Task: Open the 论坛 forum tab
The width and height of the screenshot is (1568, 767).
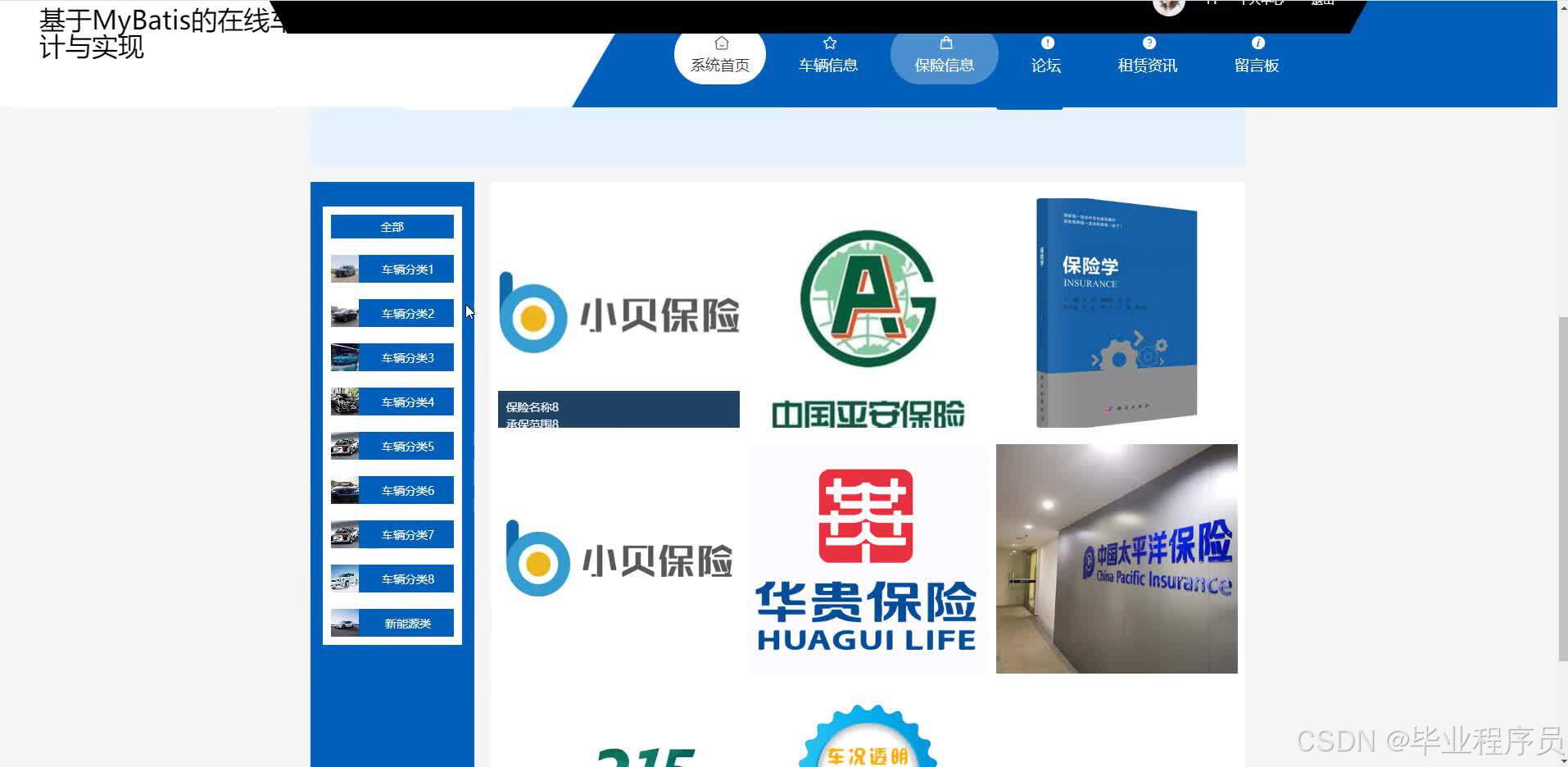Action: coord(1046,56)
